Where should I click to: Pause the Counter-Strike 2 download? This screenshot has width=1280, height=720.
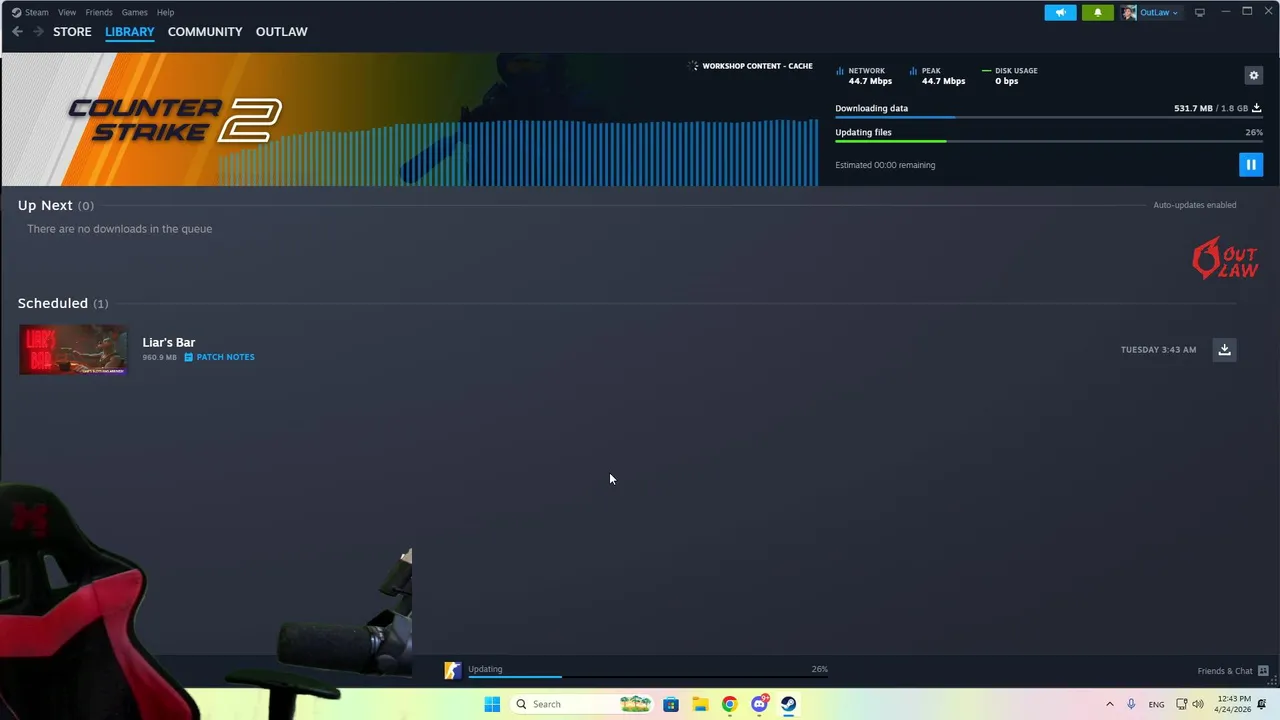point(1250,165)
